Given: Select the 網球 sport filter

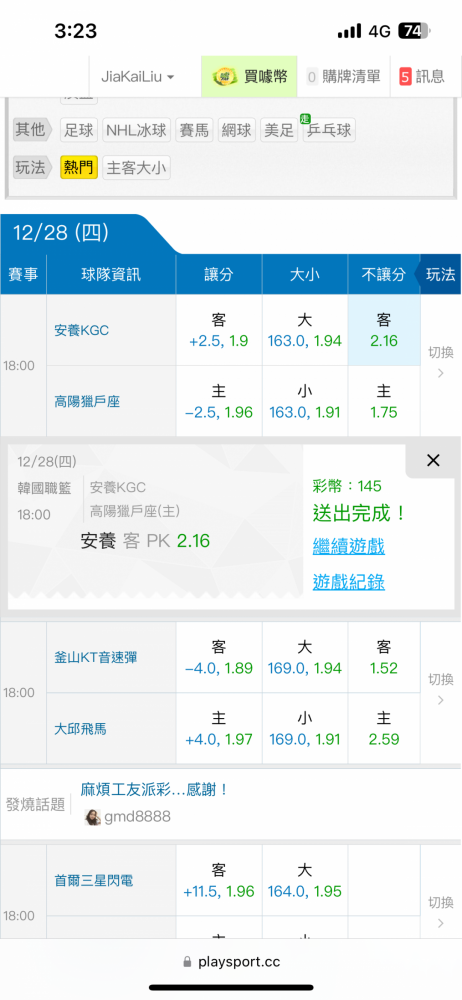Looking at the screenshot, I should coord(237,131).
